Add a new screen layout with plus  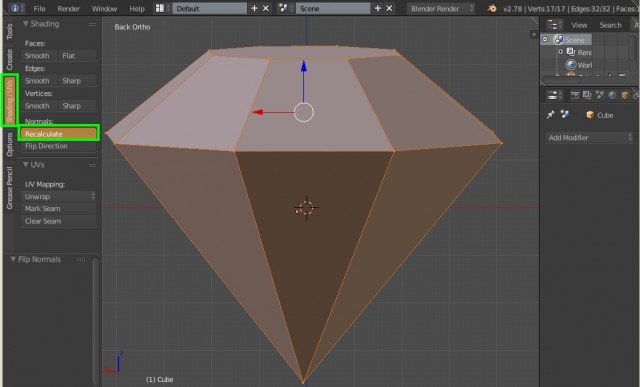tap(254, 8)
